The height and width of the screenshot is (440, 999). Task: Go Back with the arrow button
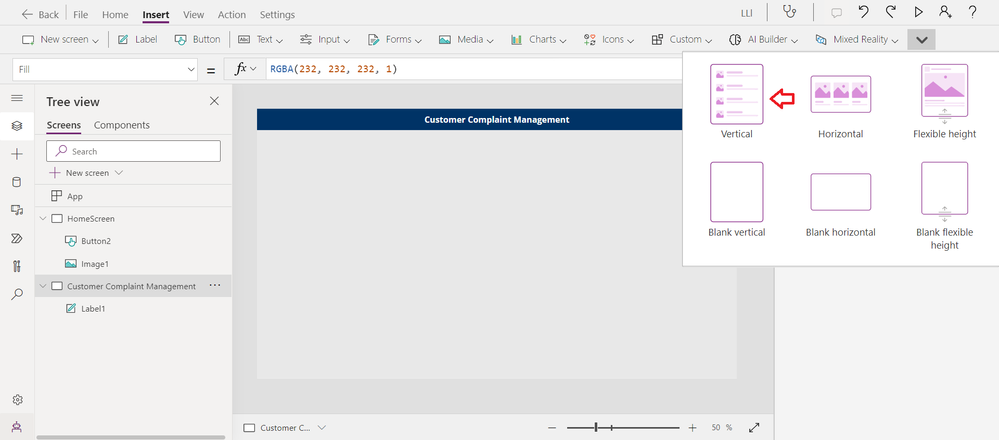pyautogui.click(x=40, y=14)
